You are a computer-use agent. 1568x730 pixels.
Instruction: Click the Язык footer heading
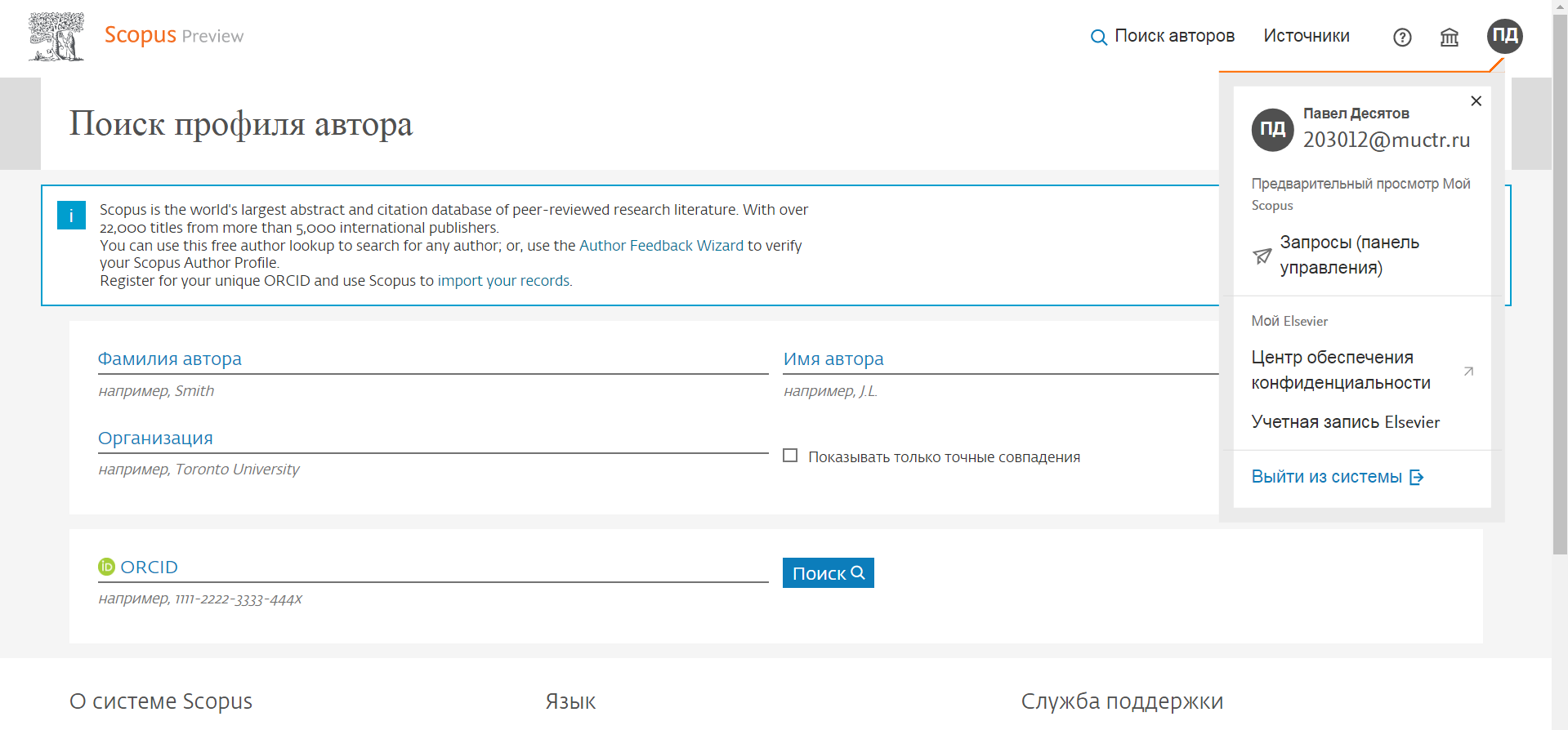[x=570, y=701]
